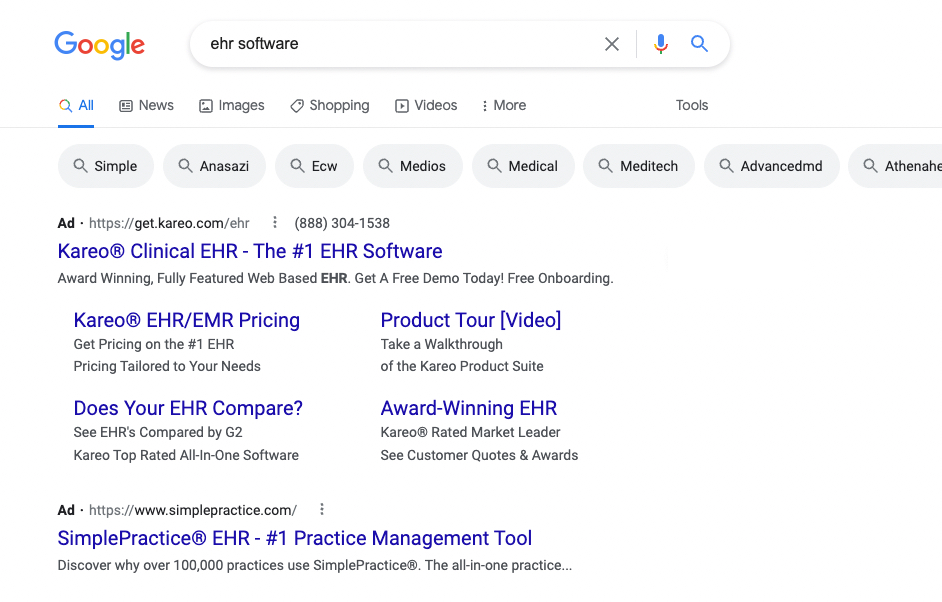The width and height of the screenshot is (942, 602).
Task: Click Kareo ad description starting 'Award Winning'
Action: (x=335, y=279)
